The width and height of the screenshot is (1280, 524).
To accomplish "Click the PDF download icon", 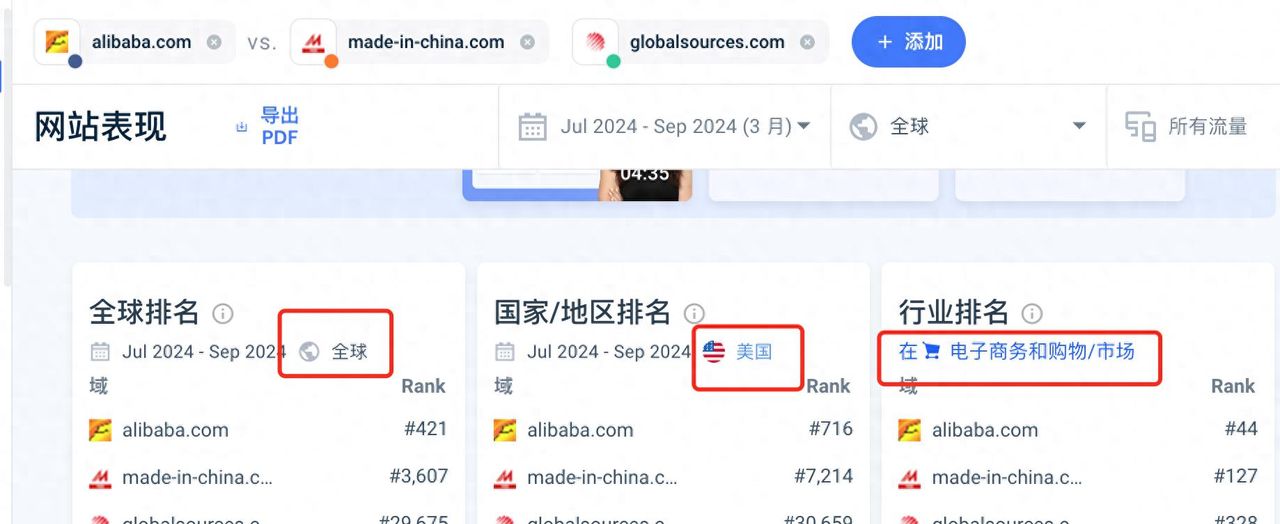I will (241, 127).
